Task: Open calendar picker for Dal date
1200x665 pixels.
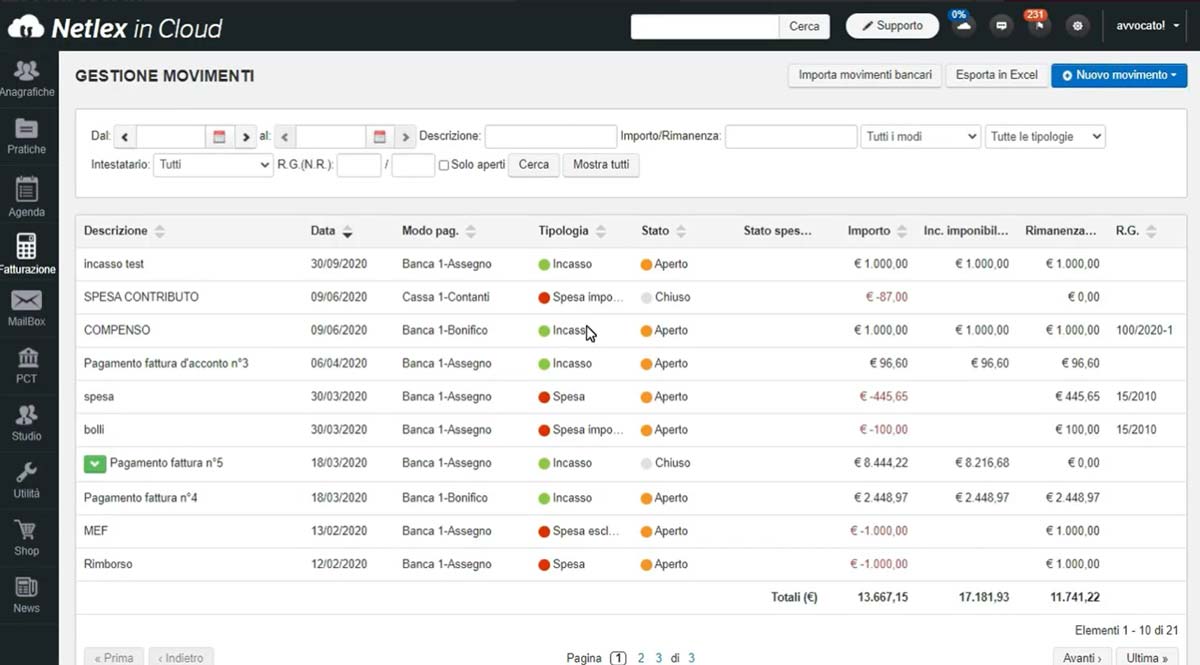Action: [x=220, y=137]
